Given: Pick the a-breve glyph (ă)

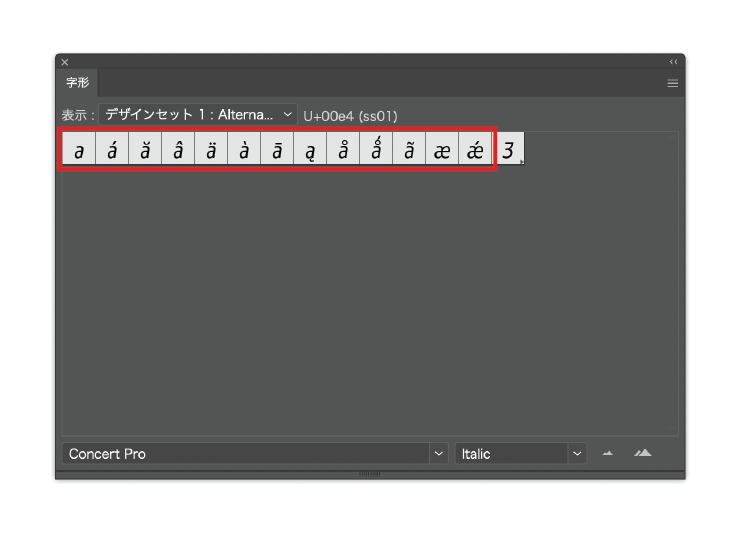Looking at the screenshot, I should (x=145, y=151).
